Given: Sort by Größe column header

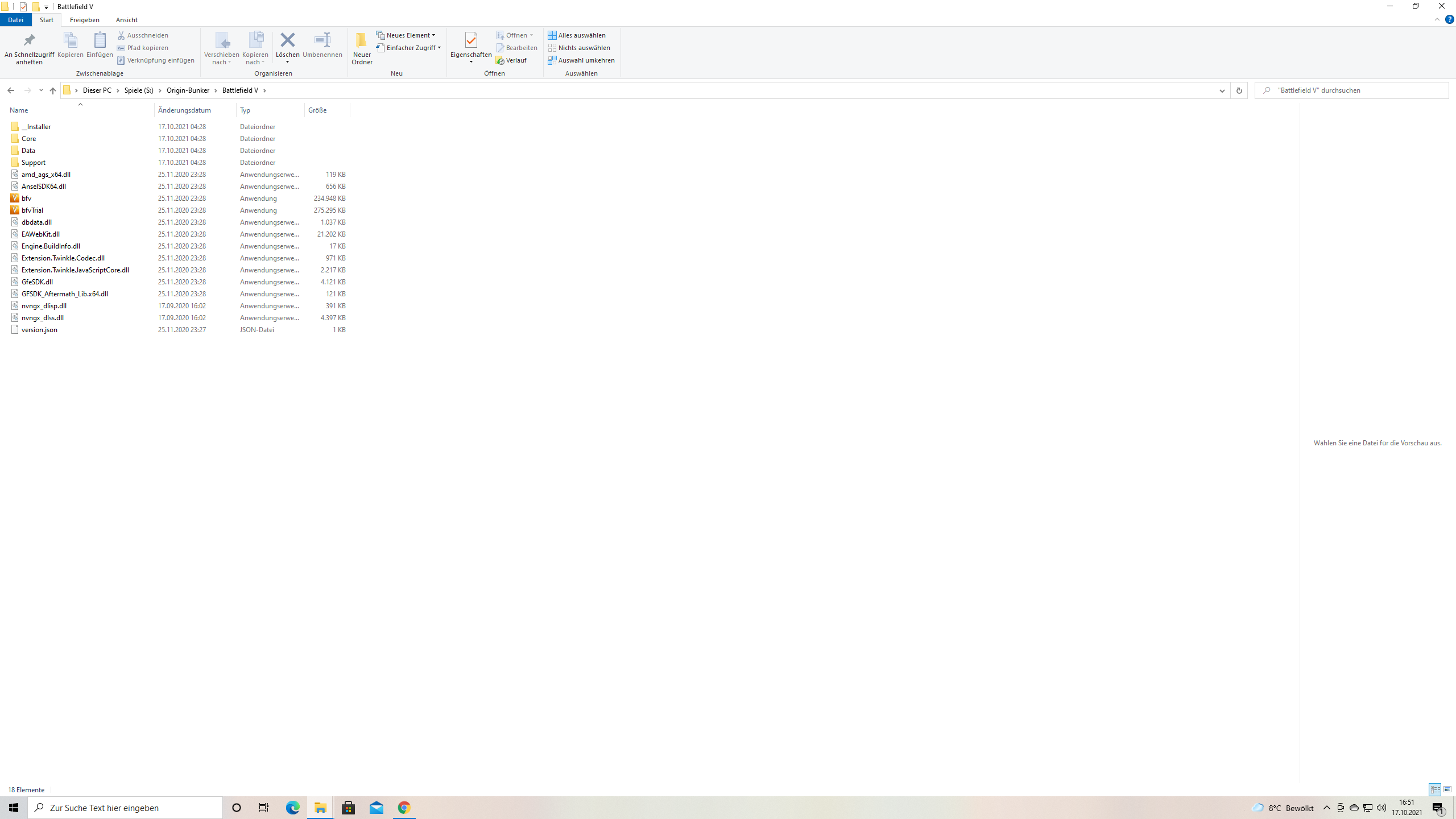Looking at the screenshot, I should point(317,110).
